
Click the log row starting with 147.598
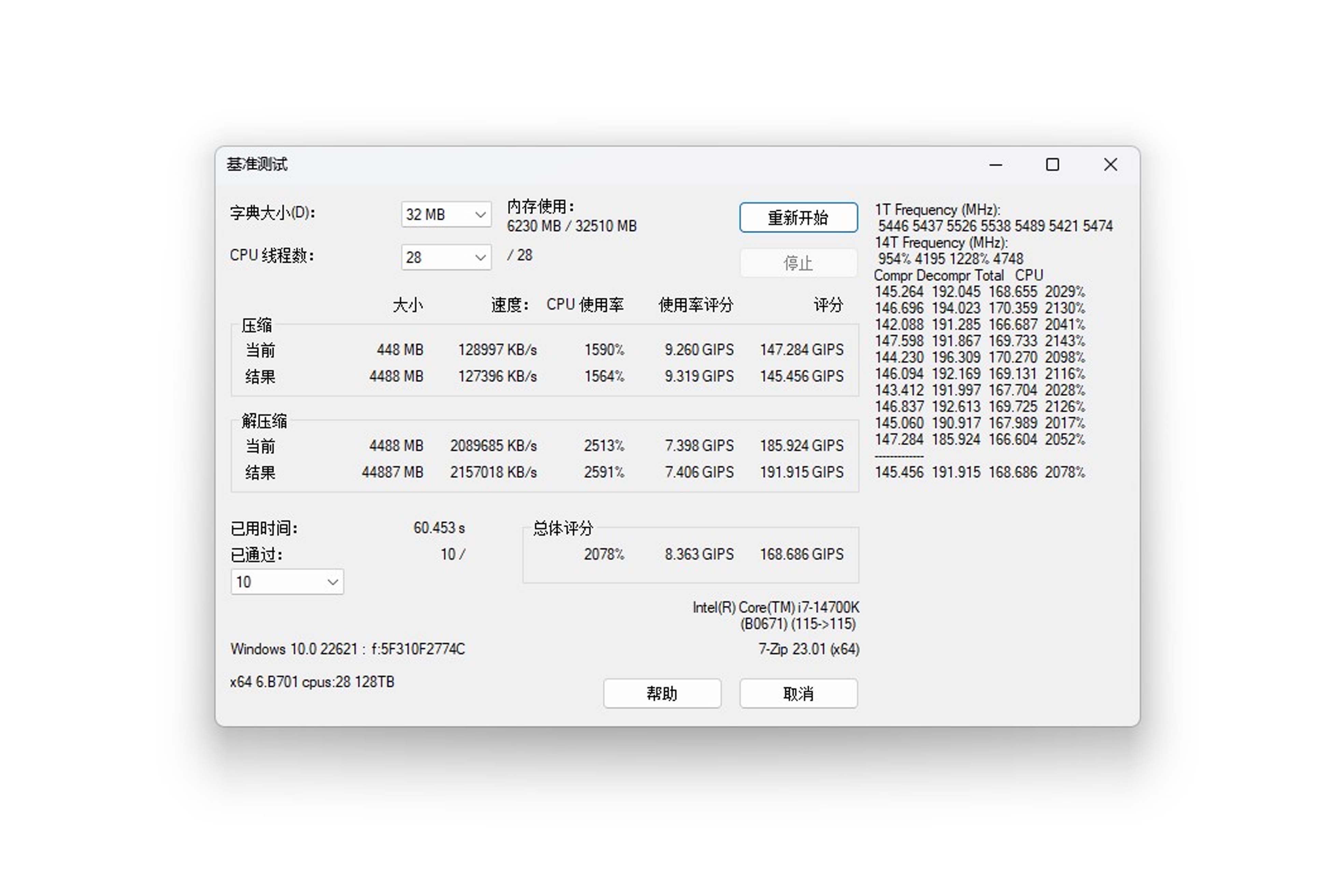click(980, 341)
